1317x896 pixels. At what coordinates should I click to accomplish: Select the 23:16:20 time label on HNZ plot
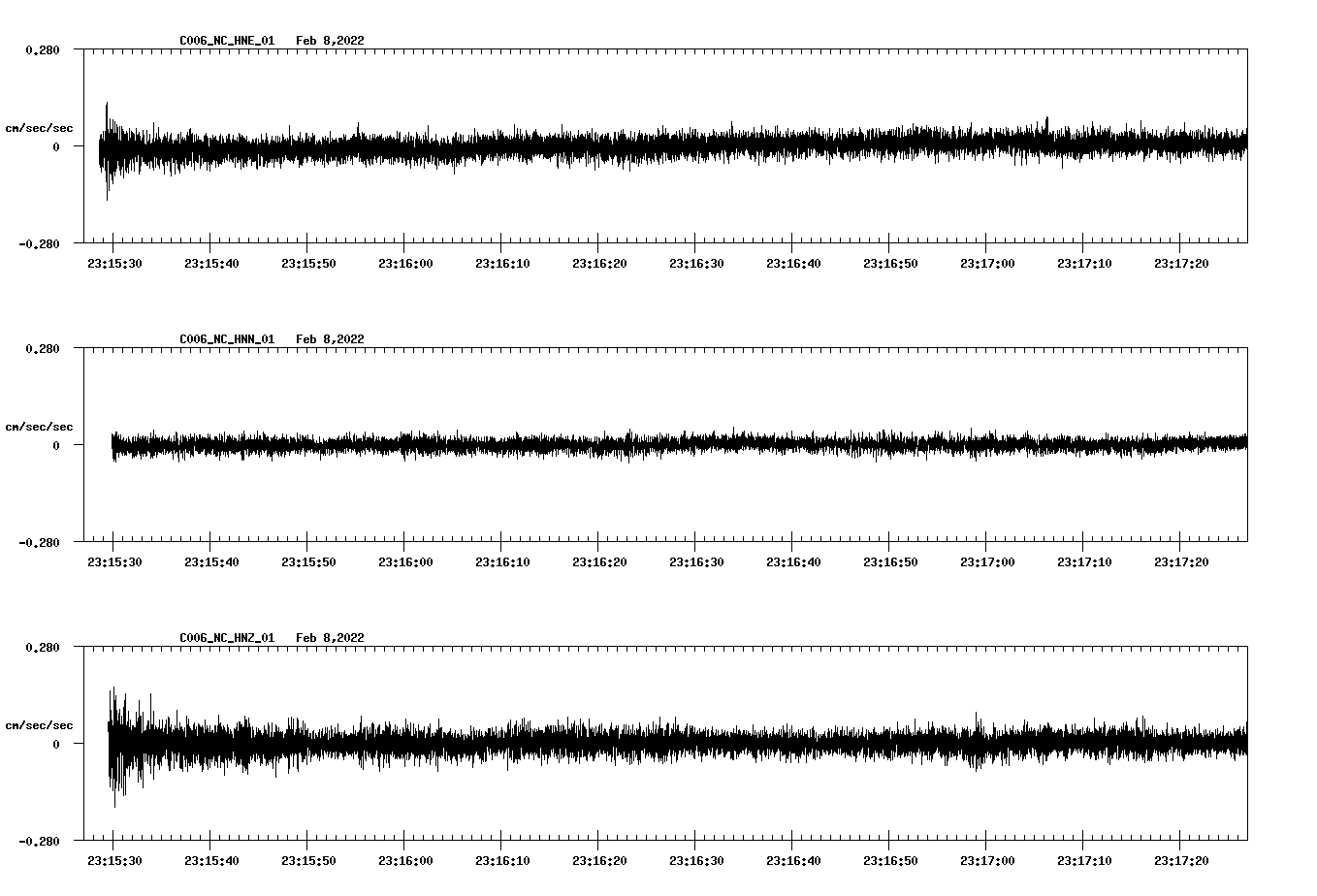599,860
